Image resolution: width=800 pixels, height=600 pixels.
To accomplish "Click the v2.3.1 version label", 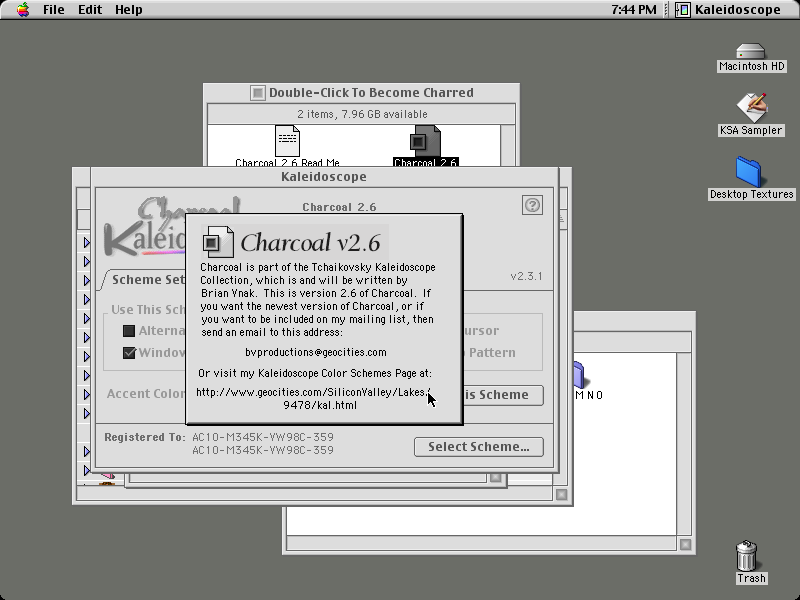I will coord(526,276).
